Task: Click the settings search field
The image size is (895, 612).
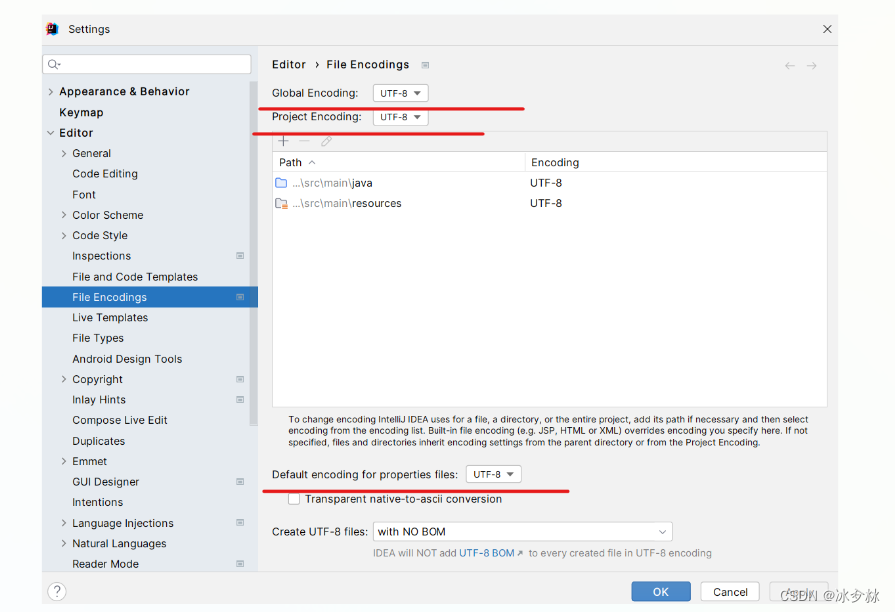Action: [146, 63]
